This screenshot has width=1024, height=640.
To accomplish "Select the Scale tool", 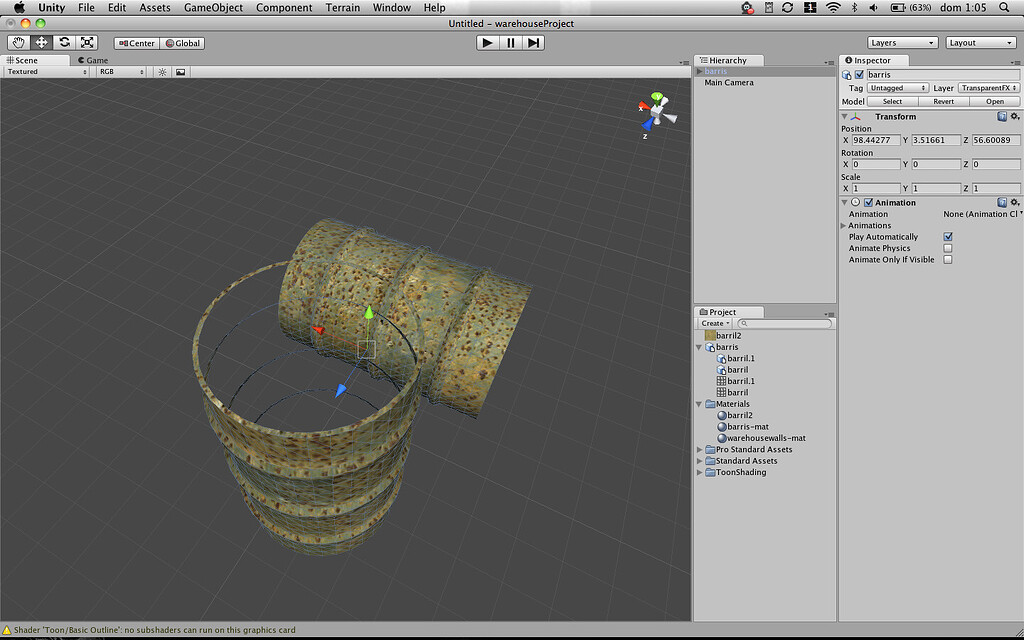I will (86, 42).
